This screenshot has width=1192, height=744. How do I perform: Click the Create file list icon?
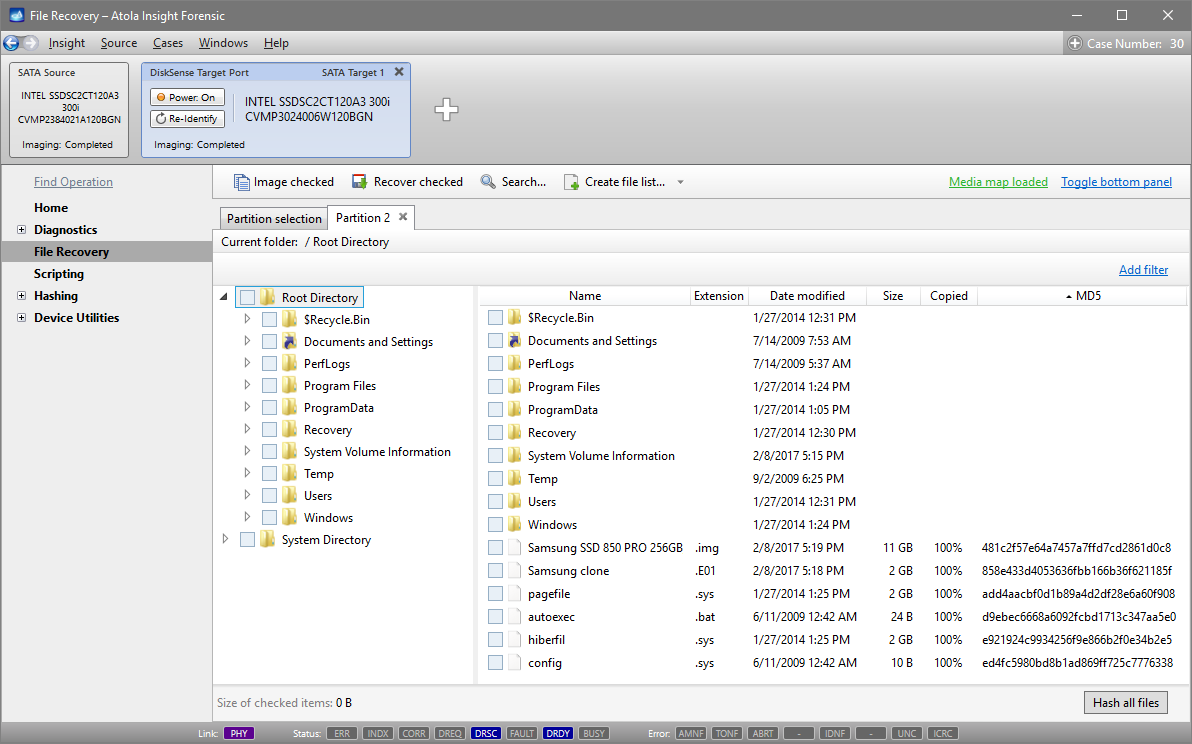point(571,182)
